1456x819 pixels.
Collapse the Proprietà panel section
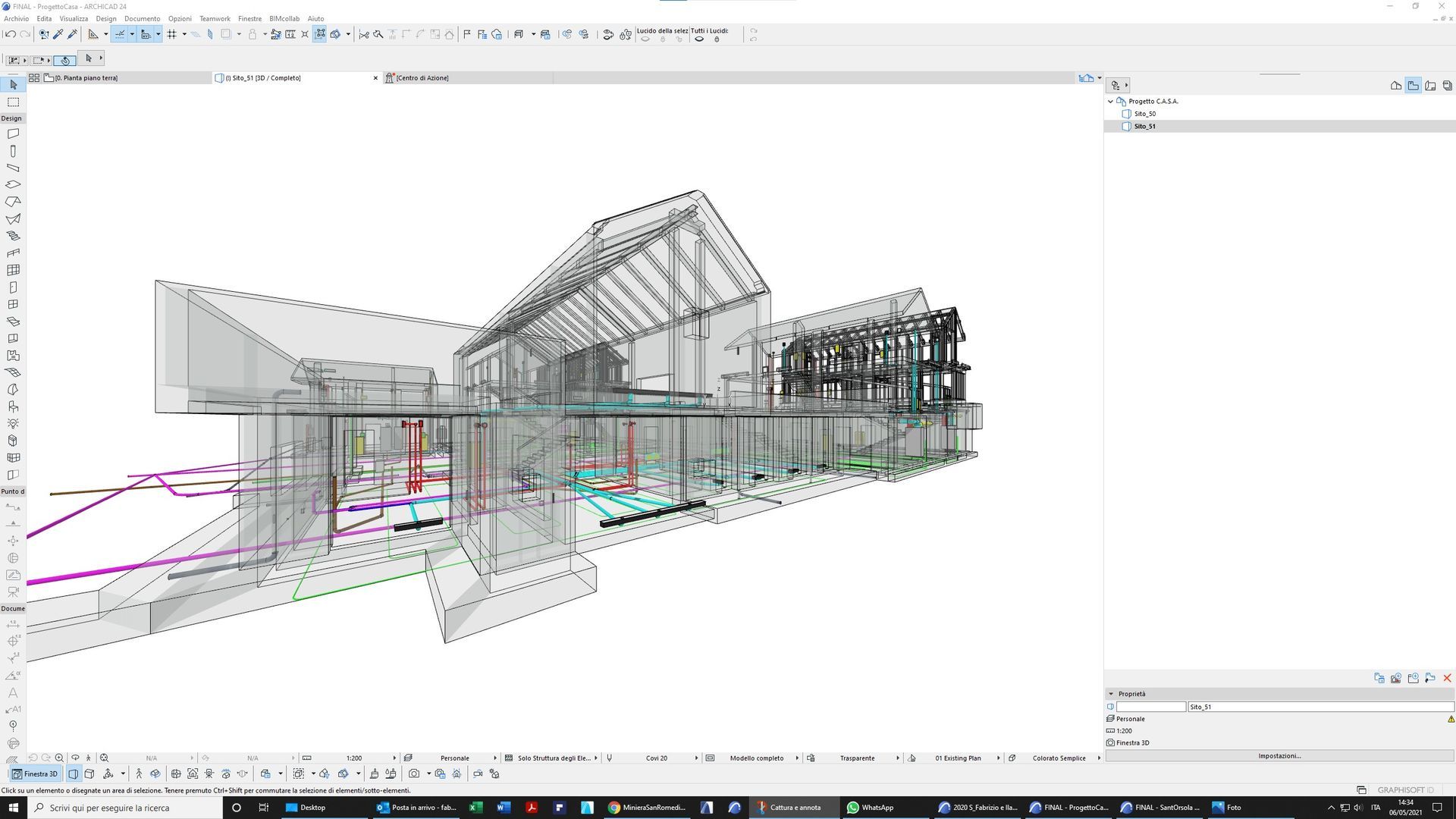click(x=1111, y=694)
